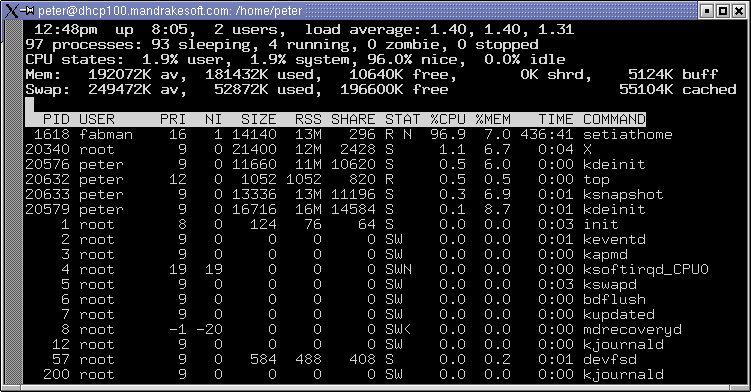This screenshot has height=392, width=751.
Task: Click the PID column header
Action: tap(56, 119)
